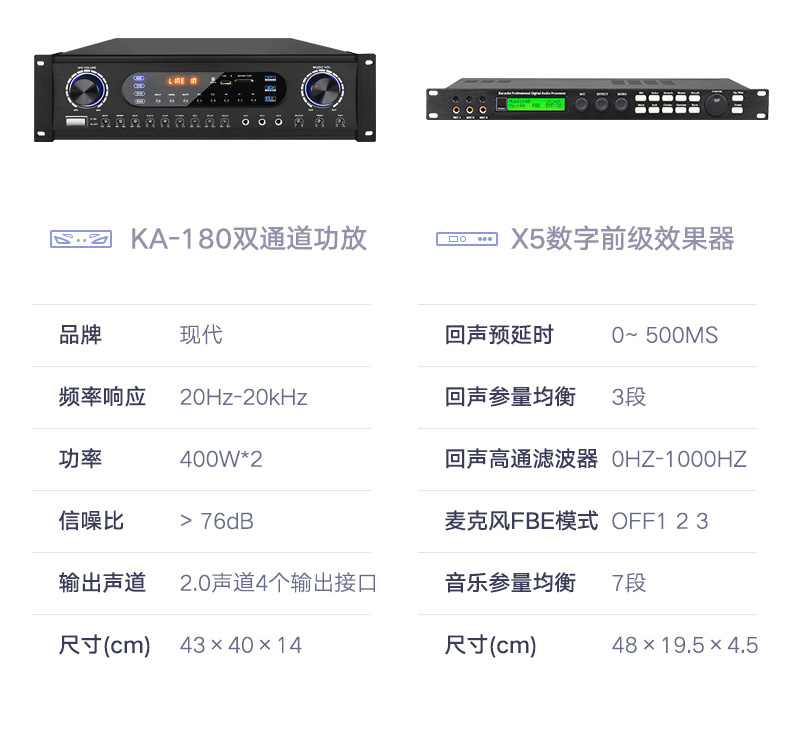Click the left mic volume knob on the amplifier

[x=87, y=90]
